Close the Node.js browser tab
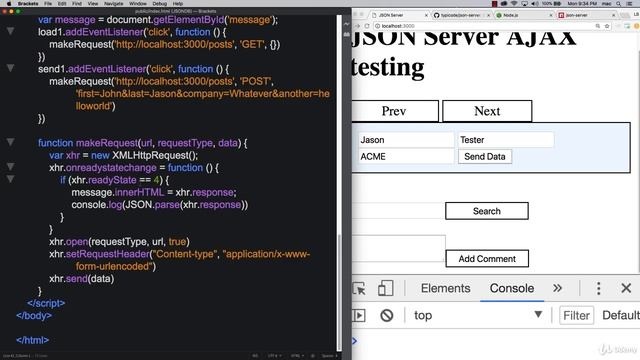Screen dimensions: 640x360 551,15
